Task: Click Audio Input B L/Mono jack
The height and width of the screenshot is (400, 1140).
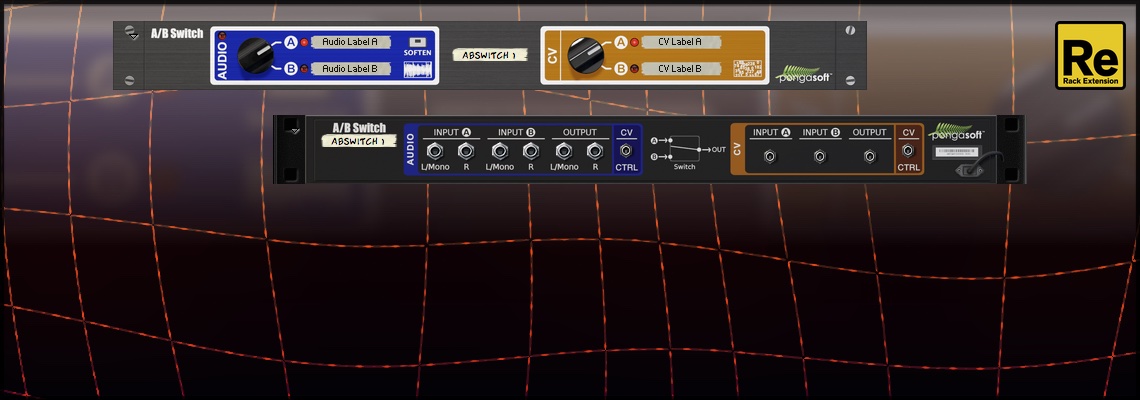Action: click(499, 151)
